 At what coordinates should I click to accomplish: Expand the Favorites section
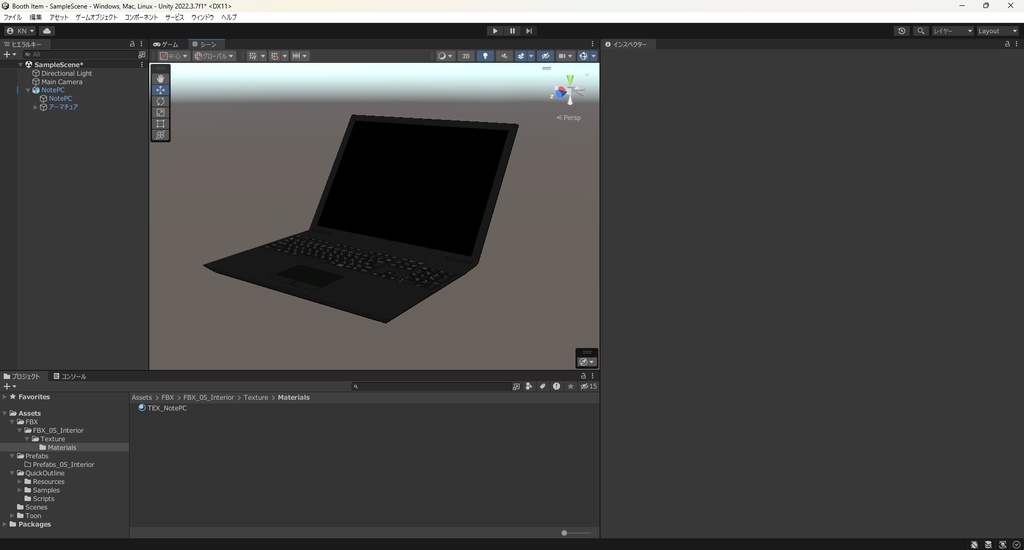[5, 396]
